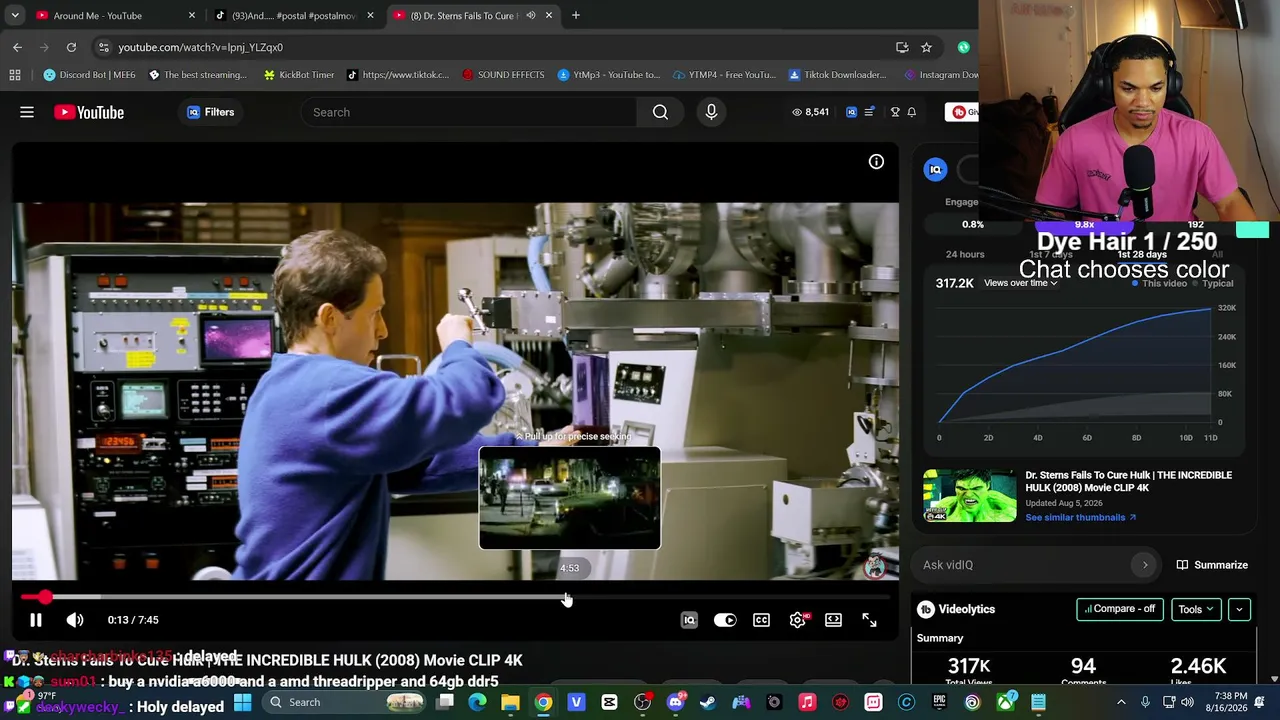The width and height of the screenshot is (1280, 720).
Task: Open the Xbox app from the taskbar
Action: pos(1005,702)
